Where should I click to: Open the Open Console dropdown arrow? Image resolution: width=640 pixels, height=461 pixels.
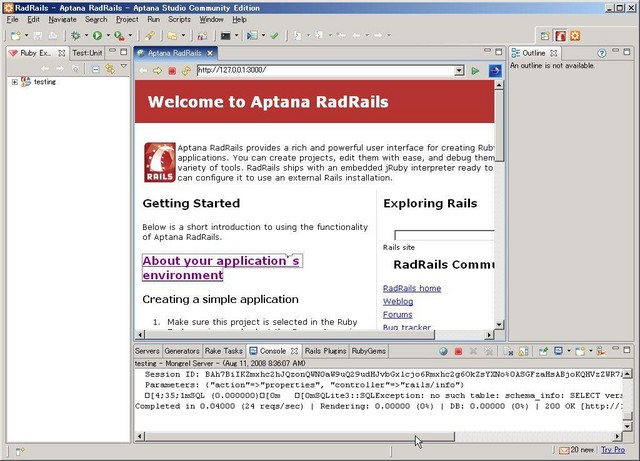591,351
